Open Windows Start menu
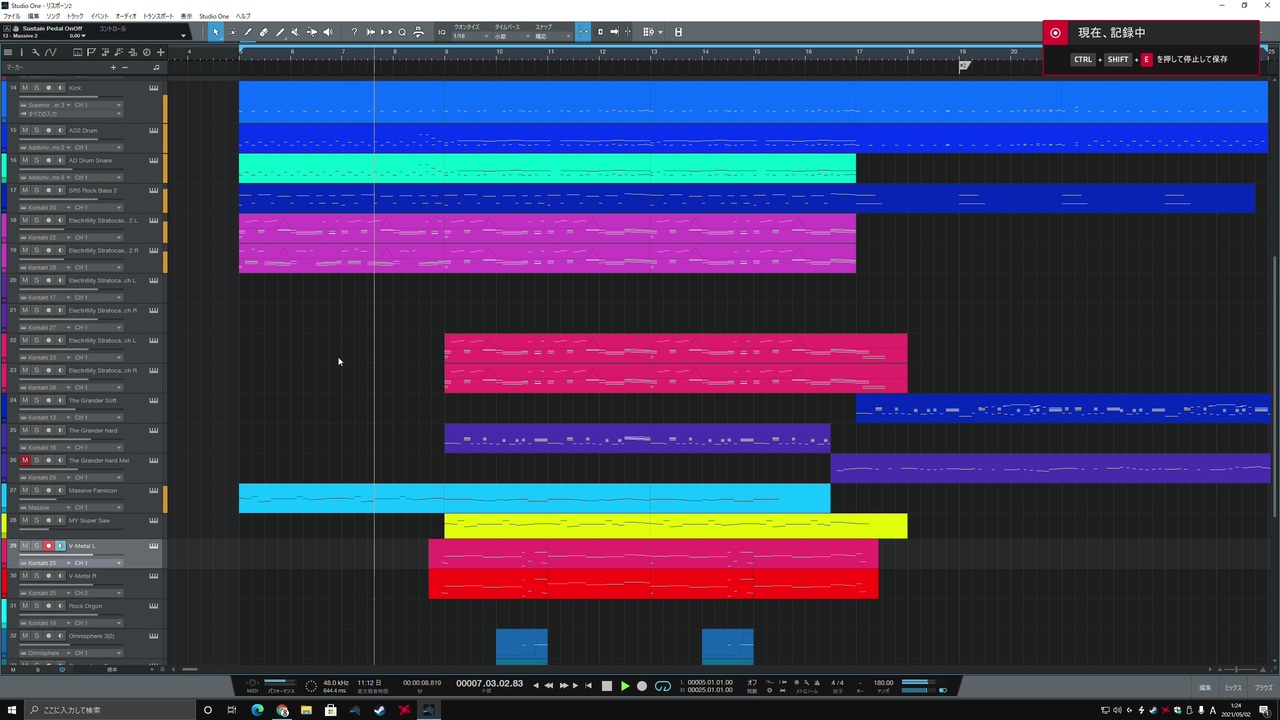The height and width of the screenshot is (720, 1280). (12, 710)
